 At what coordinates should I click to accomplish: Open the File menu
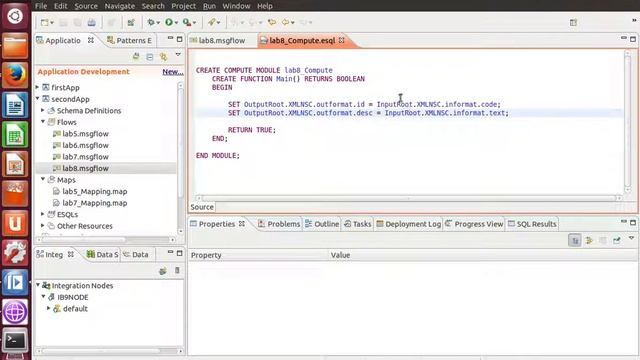[41, 6]
